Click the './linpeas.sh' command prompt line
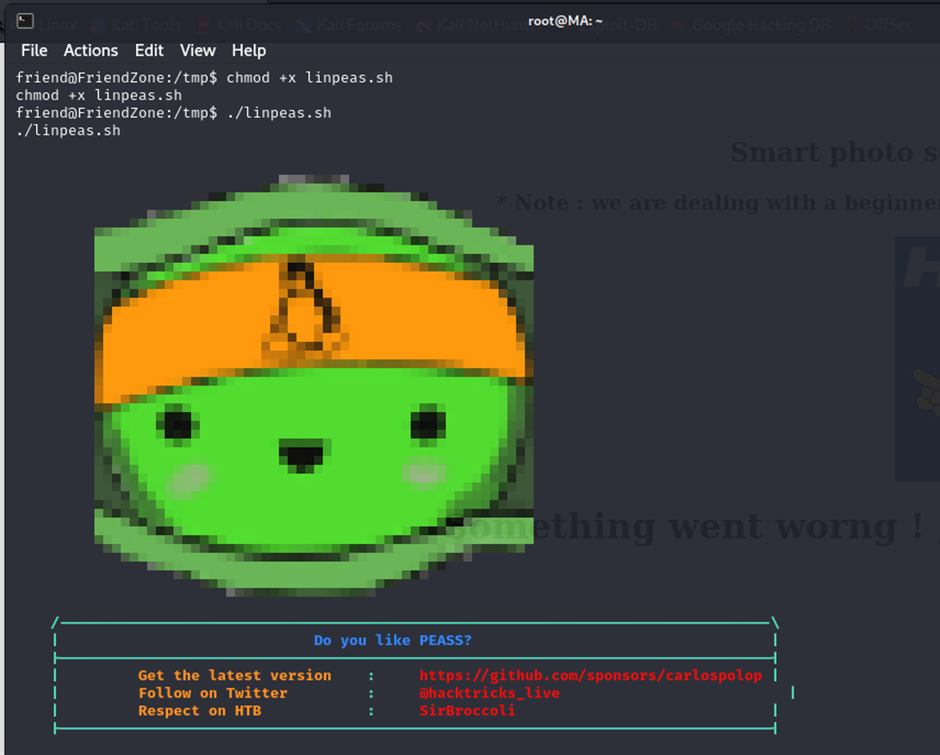The height and width of the screenshot is (755, 940). pyautogui.click(x=173, y=113)
